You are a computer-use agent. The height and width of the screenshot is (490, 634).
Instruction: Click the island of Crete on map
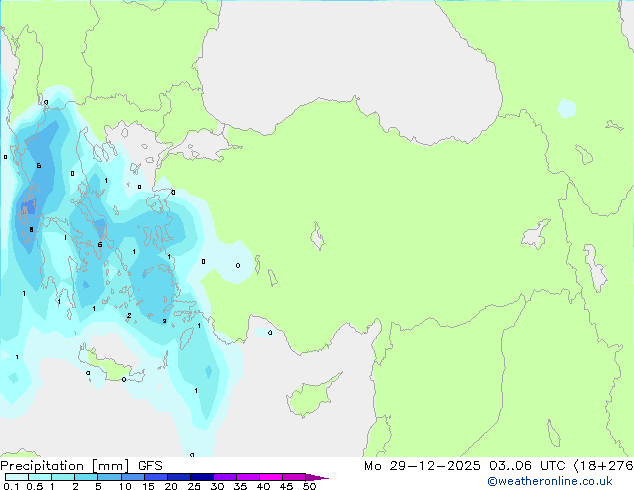pyautogui.click(x=110, y=366)
